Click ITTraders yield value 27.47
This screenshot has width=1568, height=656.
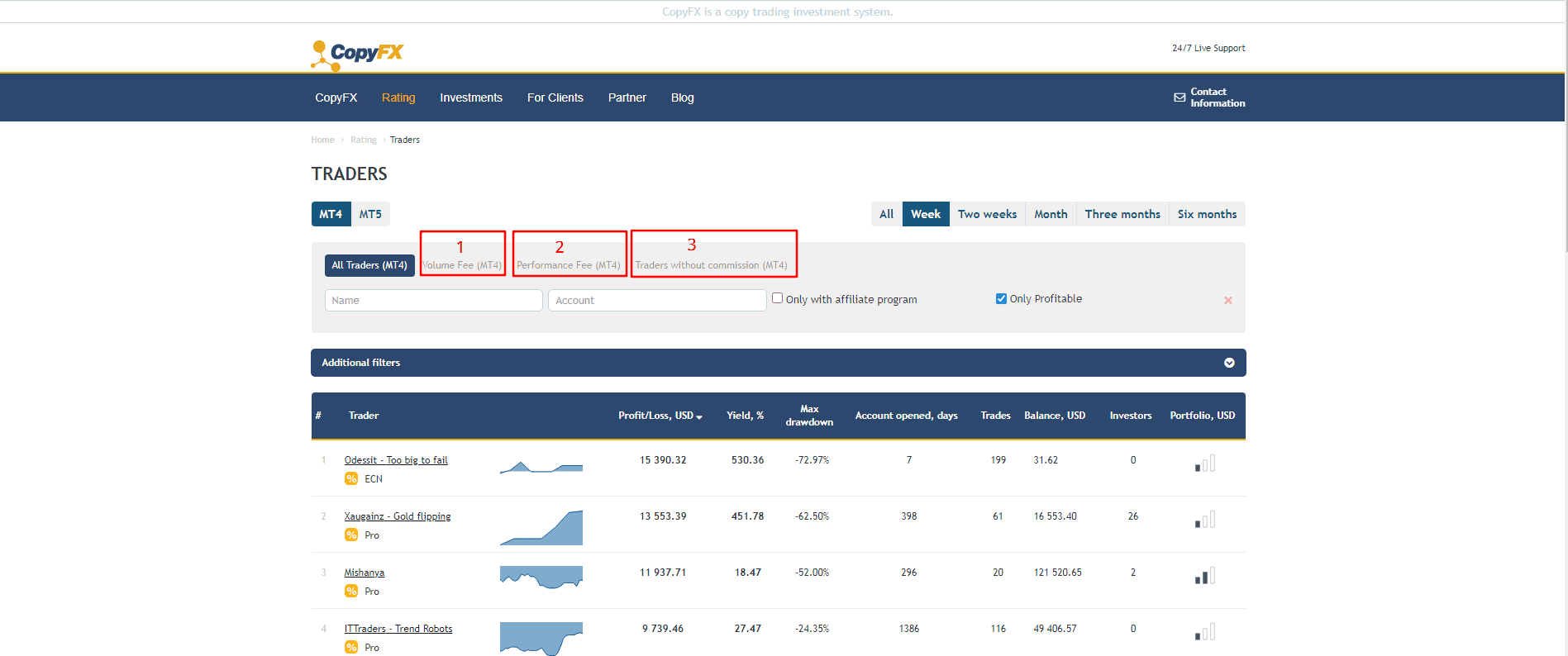tap(748, 629)
